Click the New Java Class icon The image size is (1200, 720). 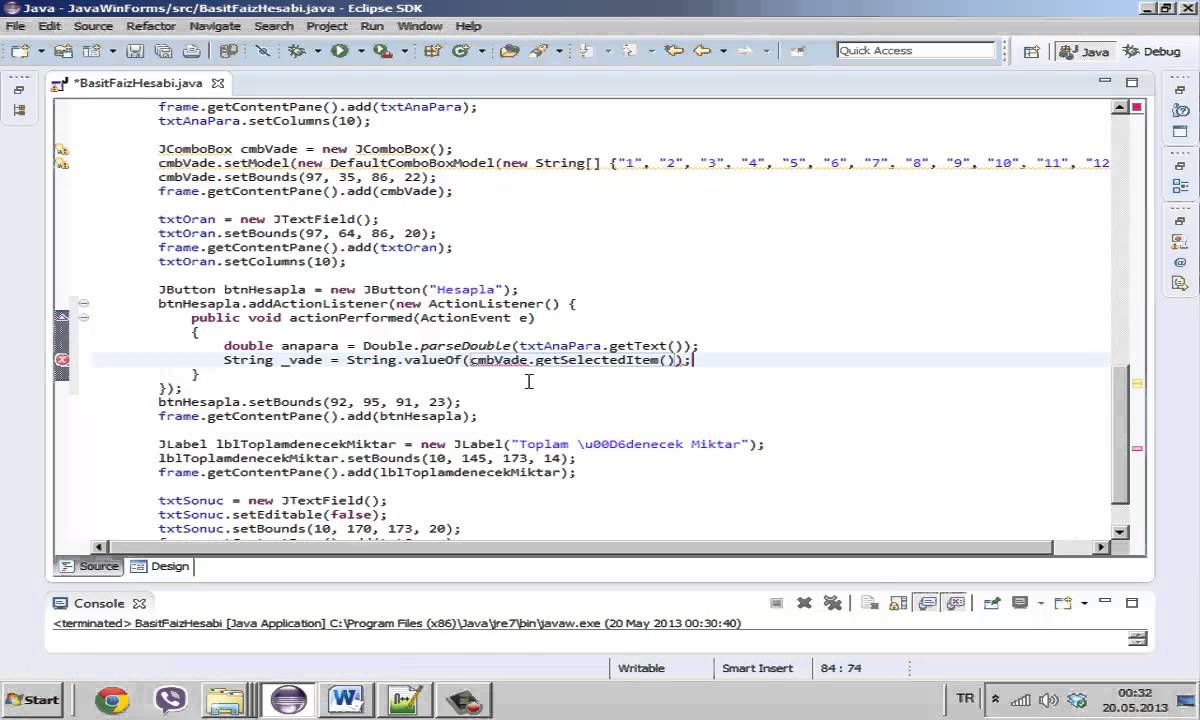[x=461, y=51]
